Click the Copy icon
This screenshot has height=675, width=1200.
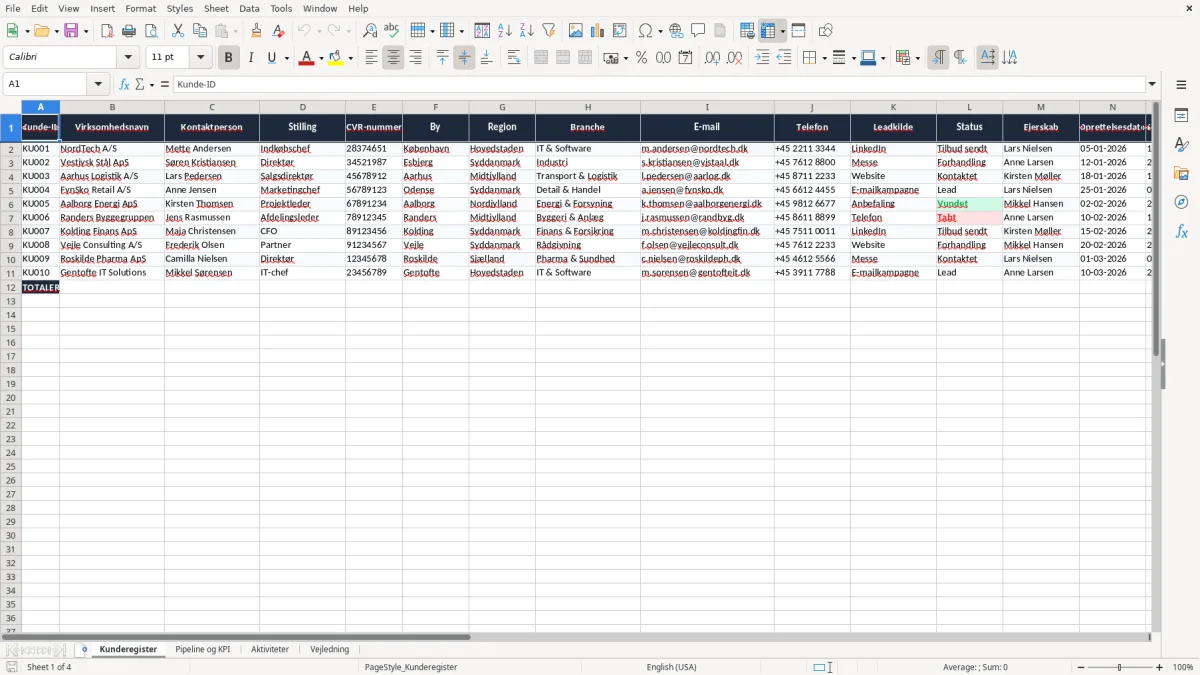[200, 31]
